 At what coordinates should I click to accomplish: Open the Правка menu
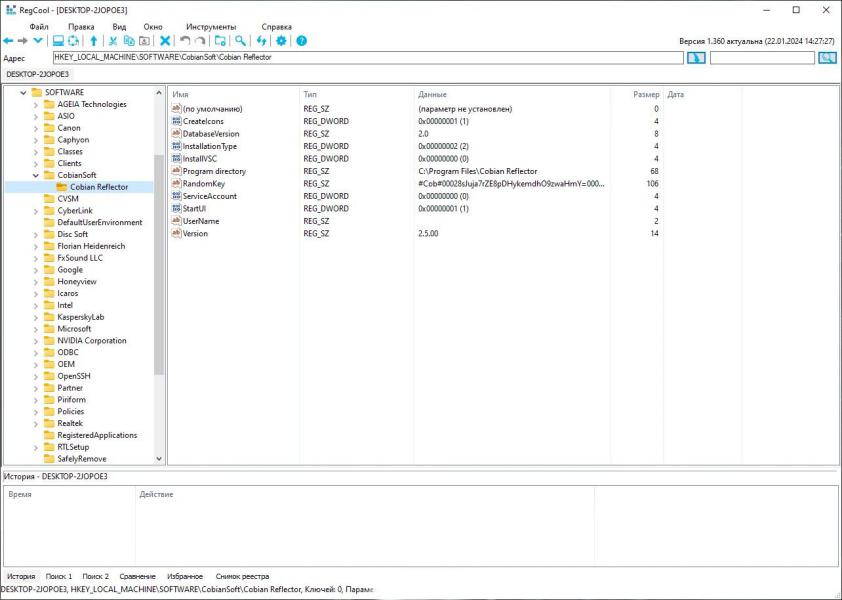tap(82, 27)
